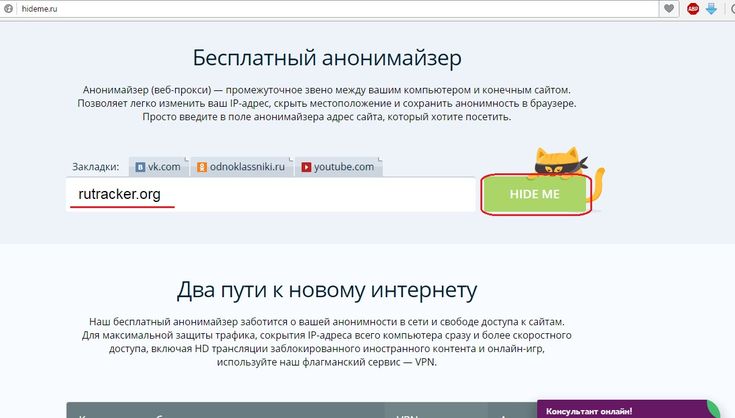Click the Бесплатный анонимайзер heading

pyautogui.click(x=327, y=55)
